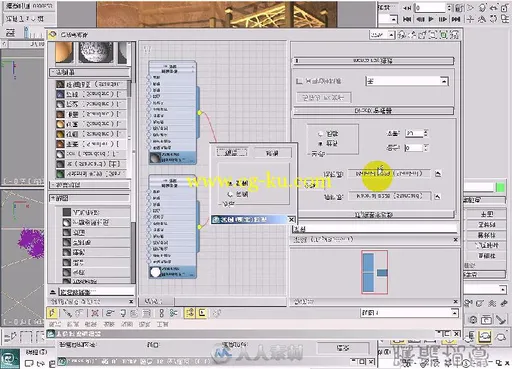Image resolution: width=512 pixels, height=369 pixels.
Task: Click the Lay Out Children icon
Action: (173, 313)
